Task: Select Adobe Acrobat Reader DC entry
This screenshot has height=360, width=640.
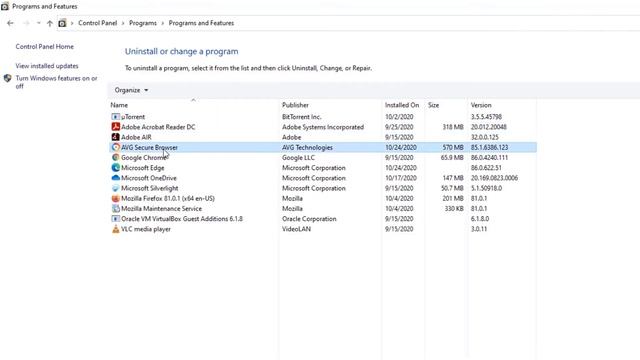Action: pos(158,127)
